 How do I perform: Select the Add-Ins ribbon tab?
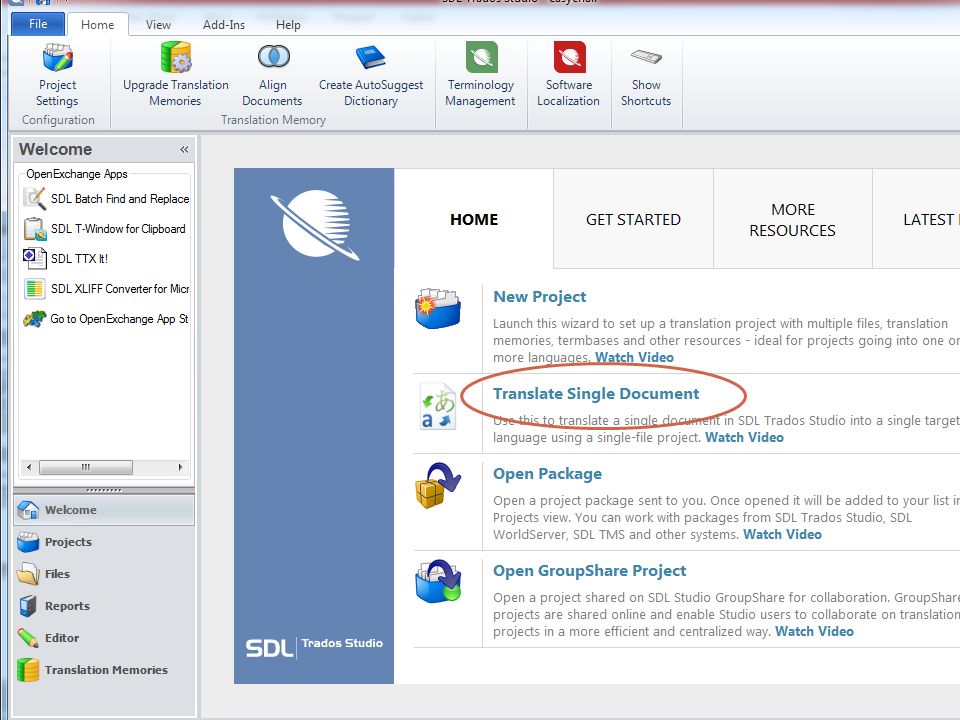point(223,24)
